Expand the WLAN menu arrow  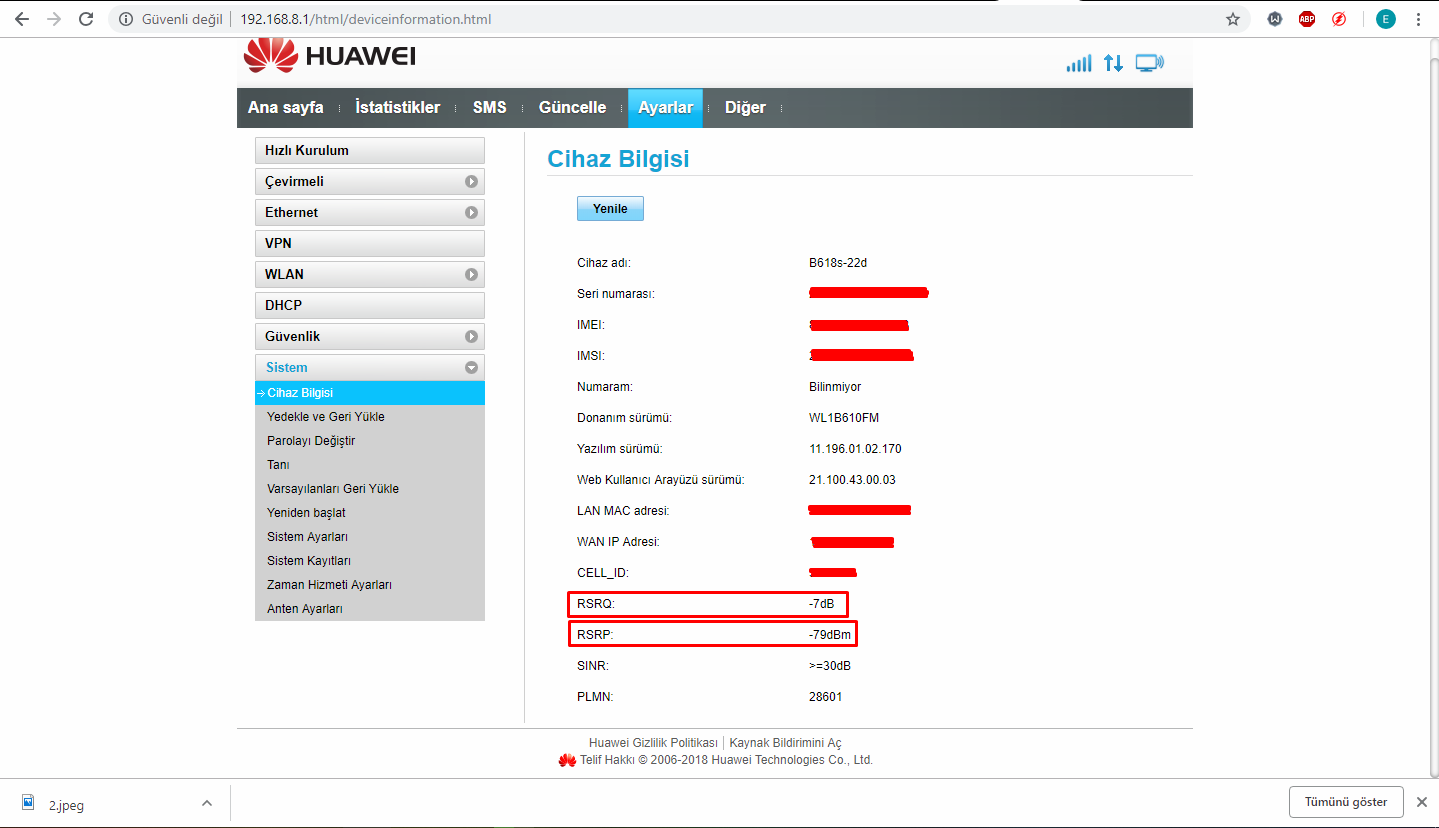tap(471, 274)
